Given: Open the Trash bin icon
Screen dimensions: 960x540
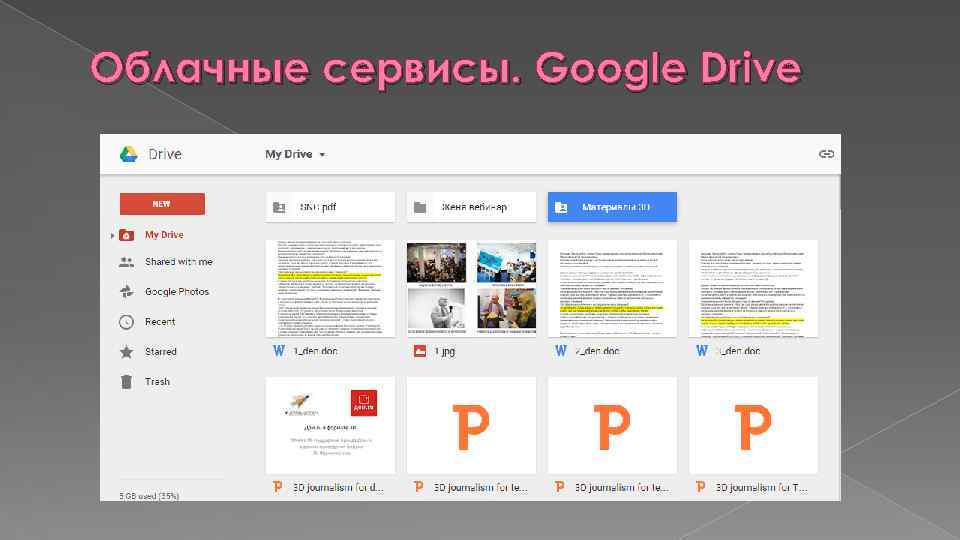Looking at the screenshot, I should tap(127, 381).
